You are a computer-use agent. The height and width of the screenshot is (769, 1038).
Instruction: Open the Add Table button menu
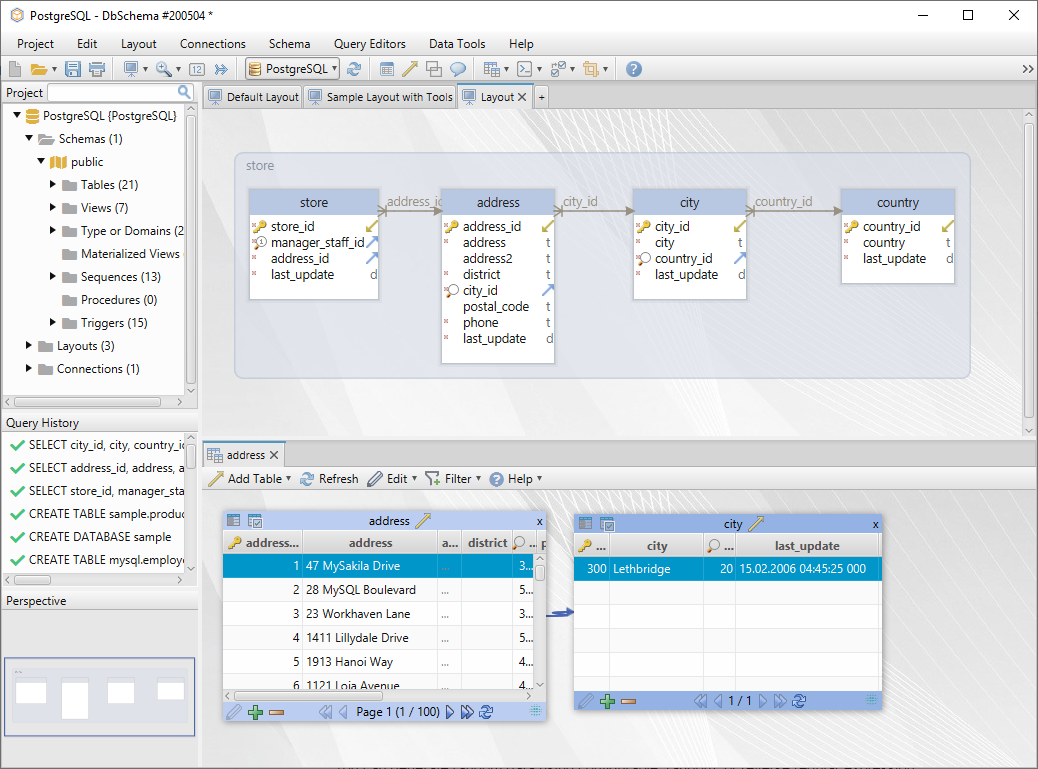point(249,479)
